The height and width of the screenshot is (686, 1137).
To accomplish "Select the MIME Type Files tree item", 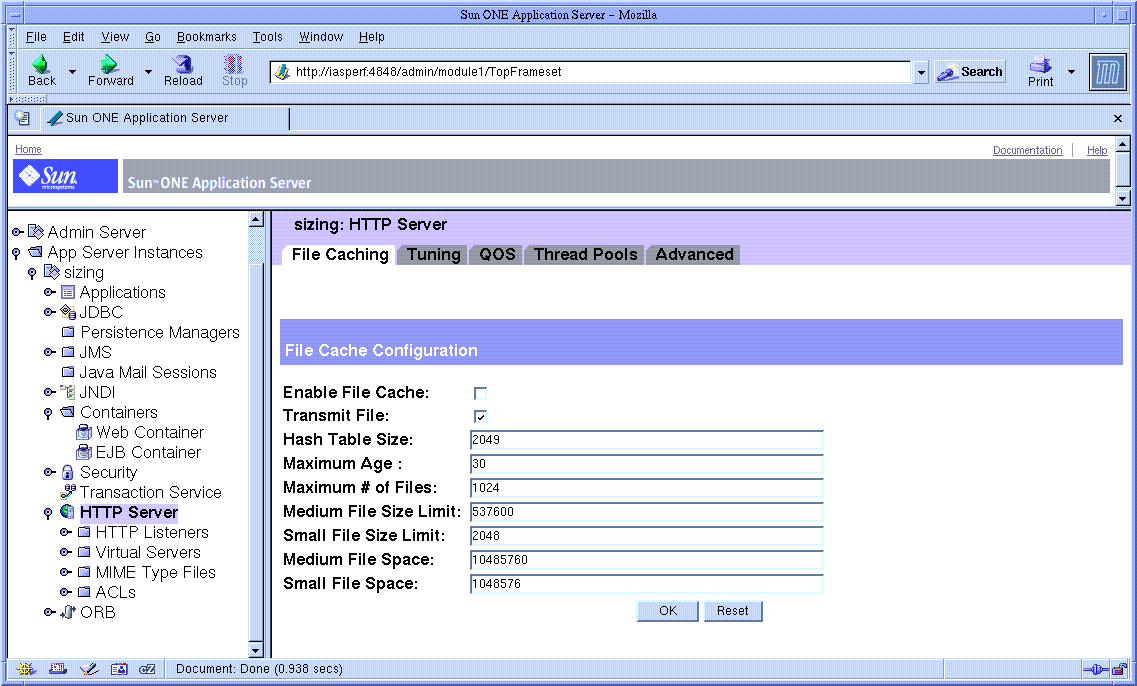I will click(x=155, y=572).
